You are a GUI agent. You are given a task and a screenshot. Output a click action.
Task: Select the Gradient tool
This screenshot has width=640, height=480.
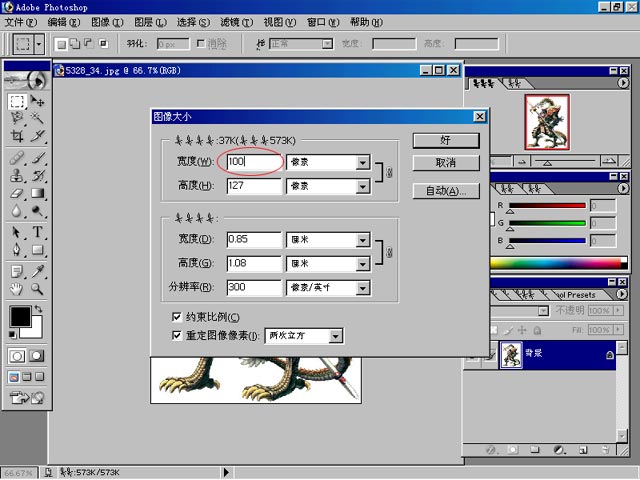pyautogui.click(x=38, y=193)
